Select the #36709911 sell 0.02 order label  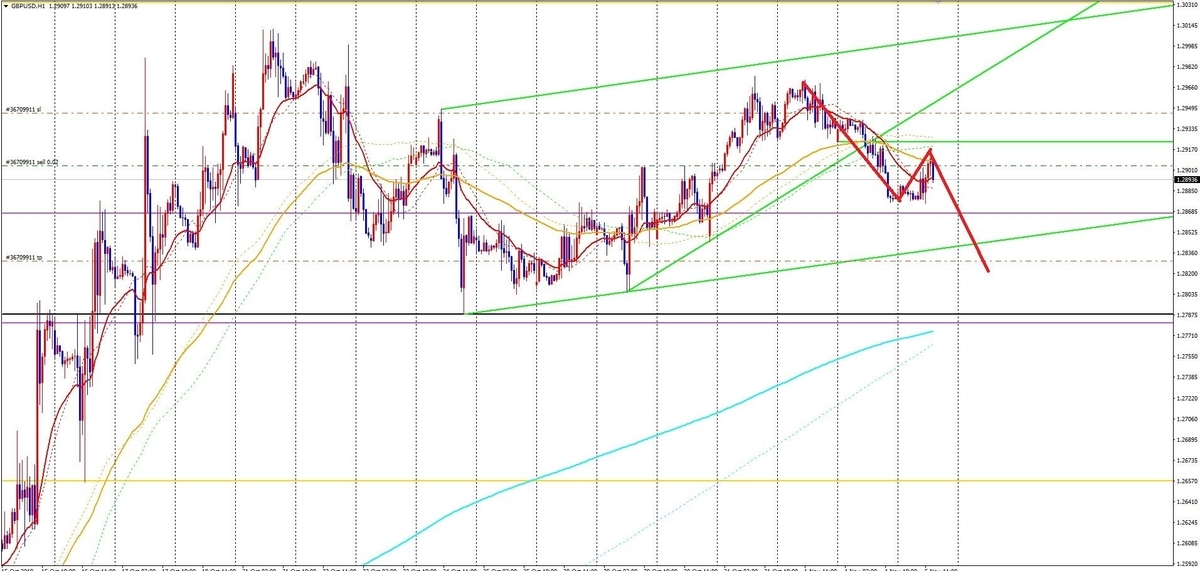(32, 161)
